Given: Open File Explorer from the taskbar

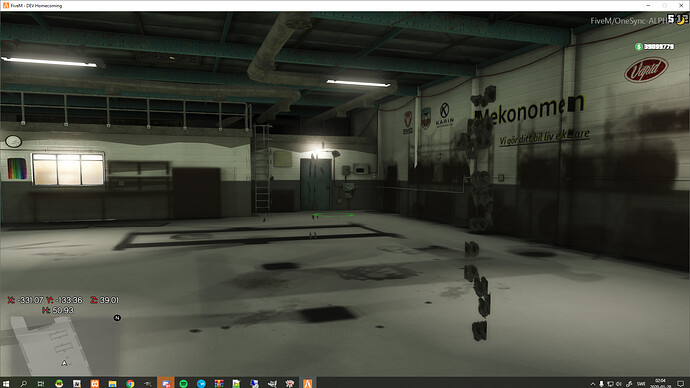Looking at the screenshot, I should [x=112, y=384].
